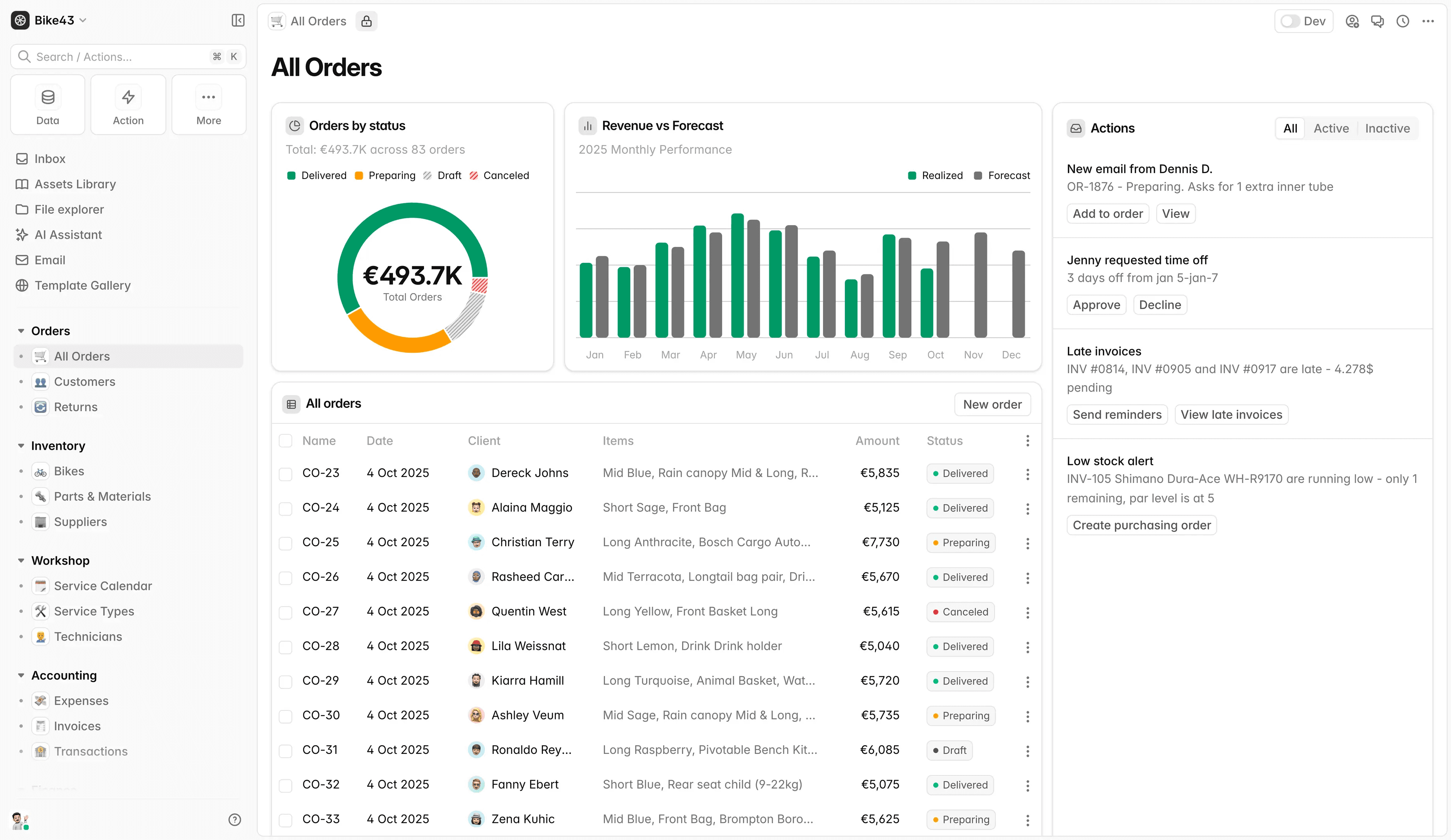This screenshot has height=840, width=1451.
Task: Click the Bikes bicycle icon item
Action: pyautogui.click(x=40, y=472)
